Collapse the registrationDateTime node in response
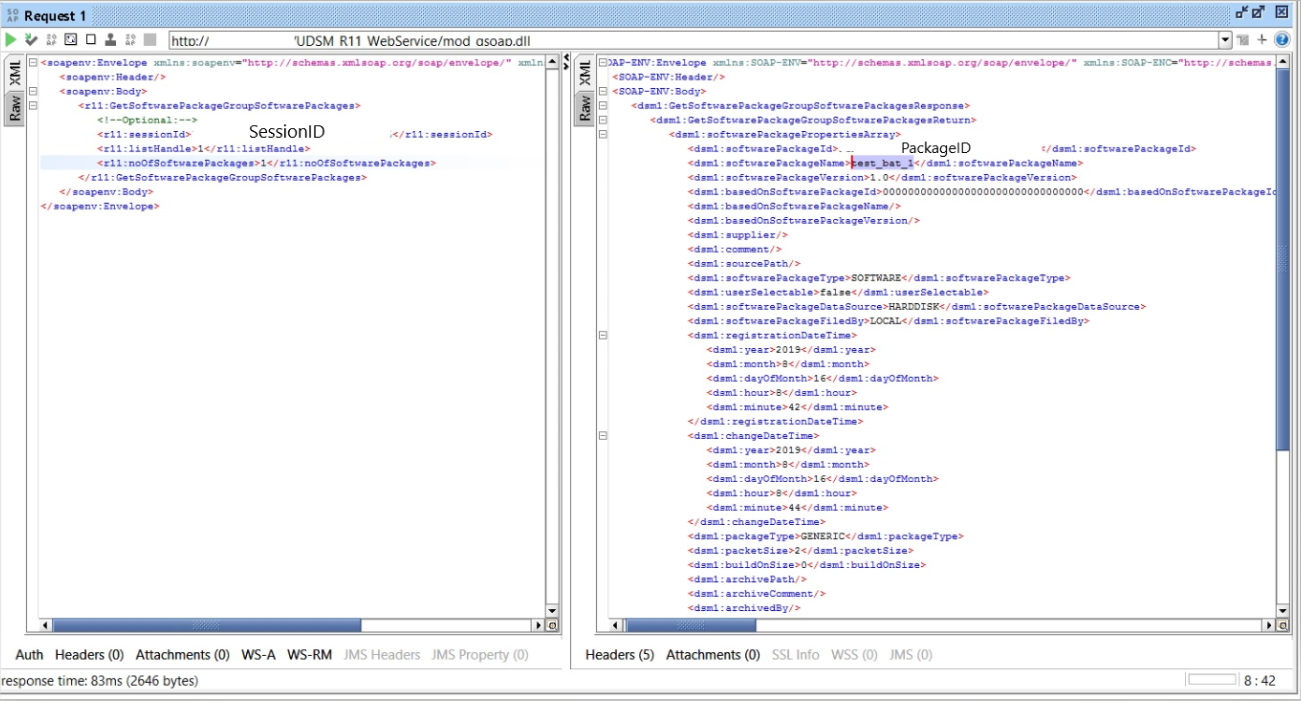Image resolution: width=1301 pixels, height=701 pixels. click(602, 336)
